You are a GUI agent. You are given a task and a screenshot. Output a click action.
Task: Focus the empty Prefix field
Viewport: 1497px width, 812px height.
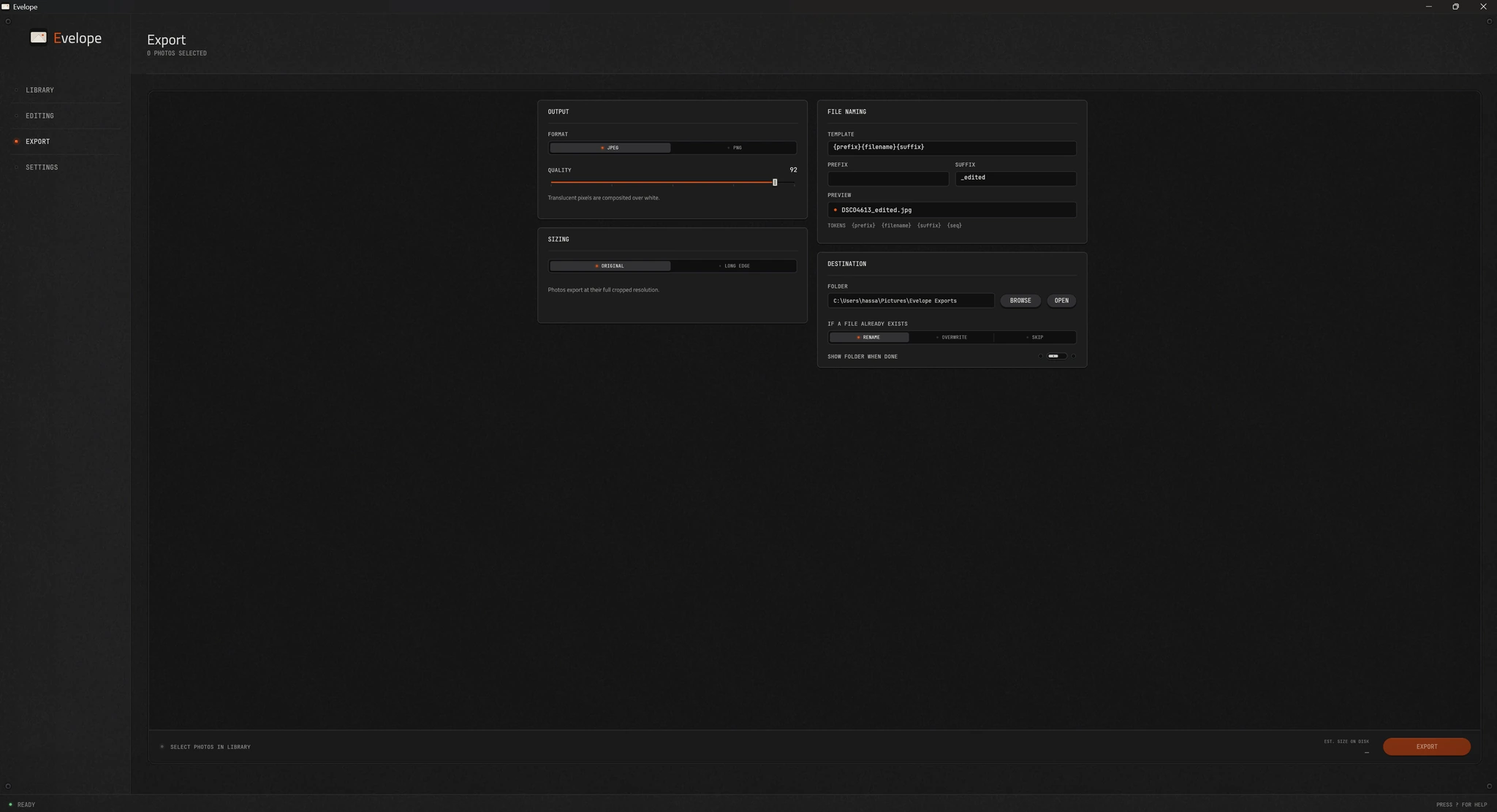point(887,178)
